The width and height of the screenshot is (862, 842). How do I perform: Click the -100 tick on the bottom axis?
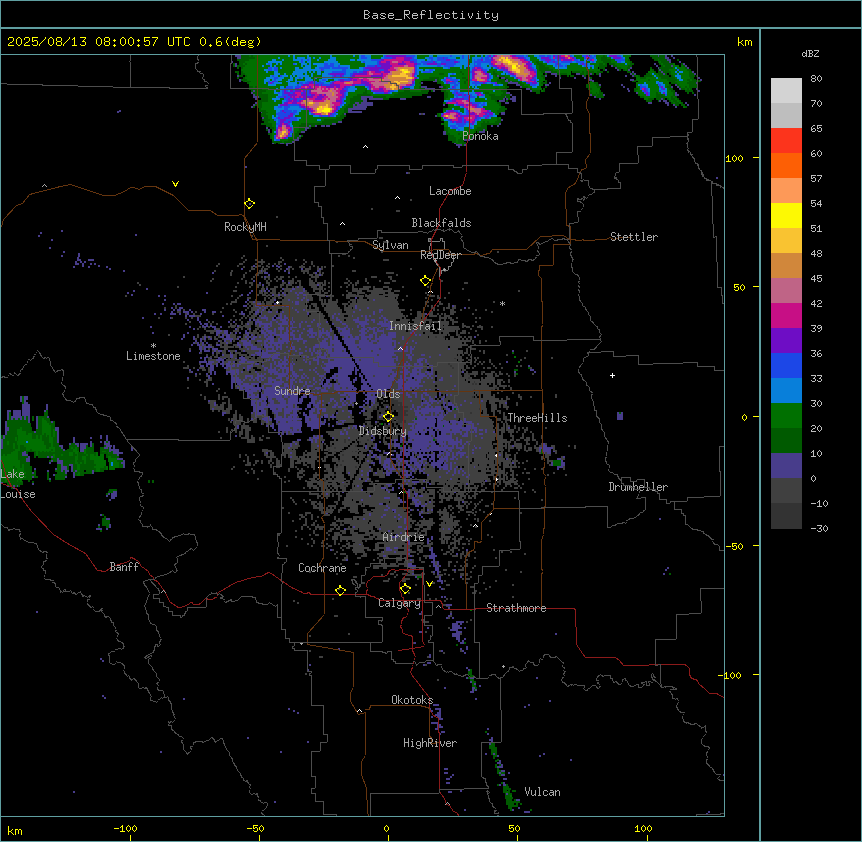pyautogui.click(x=125, y=828)
